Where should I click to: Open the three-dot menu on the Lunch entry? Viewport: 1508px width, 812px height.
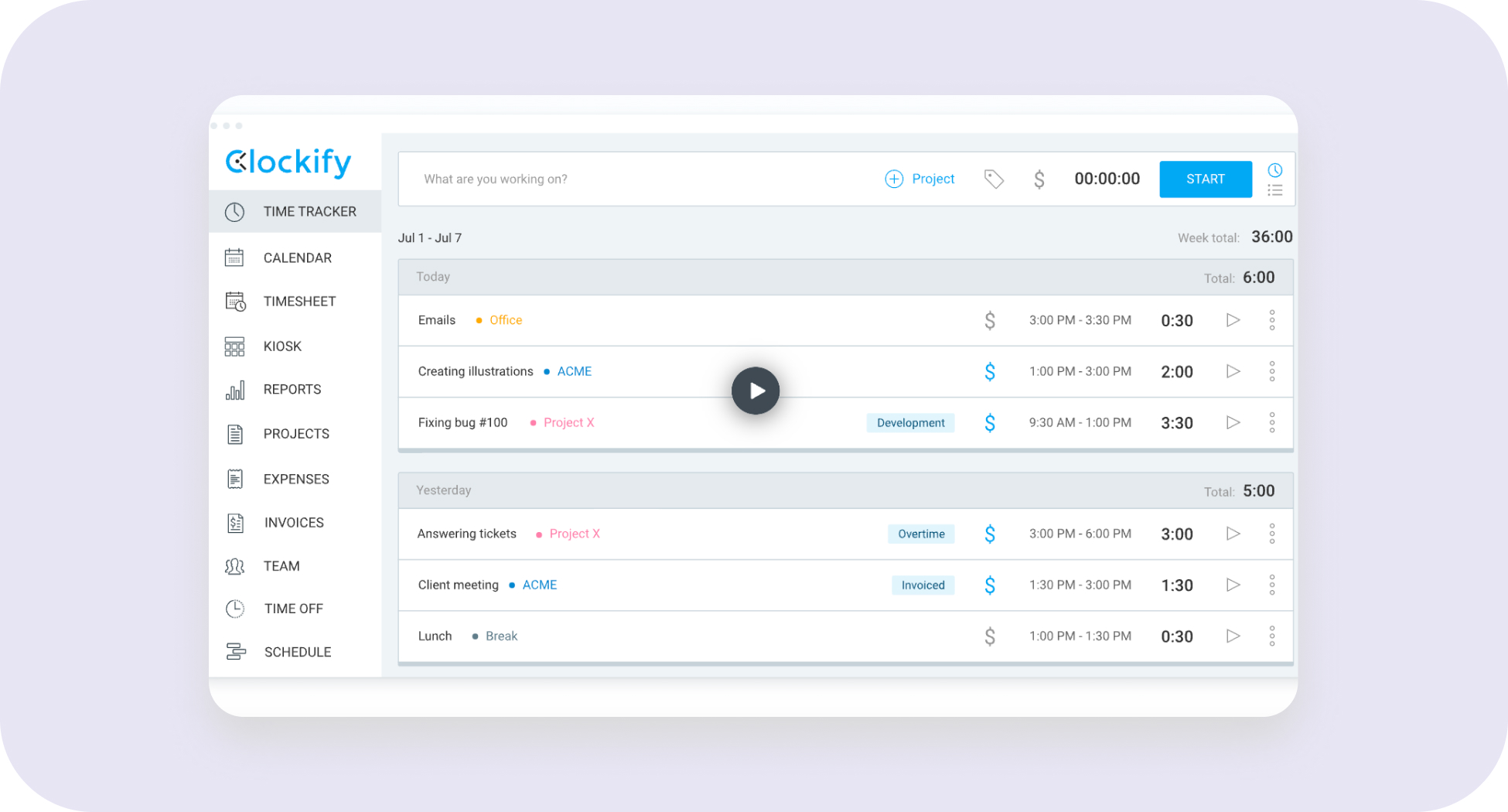tap(1272, 636)
